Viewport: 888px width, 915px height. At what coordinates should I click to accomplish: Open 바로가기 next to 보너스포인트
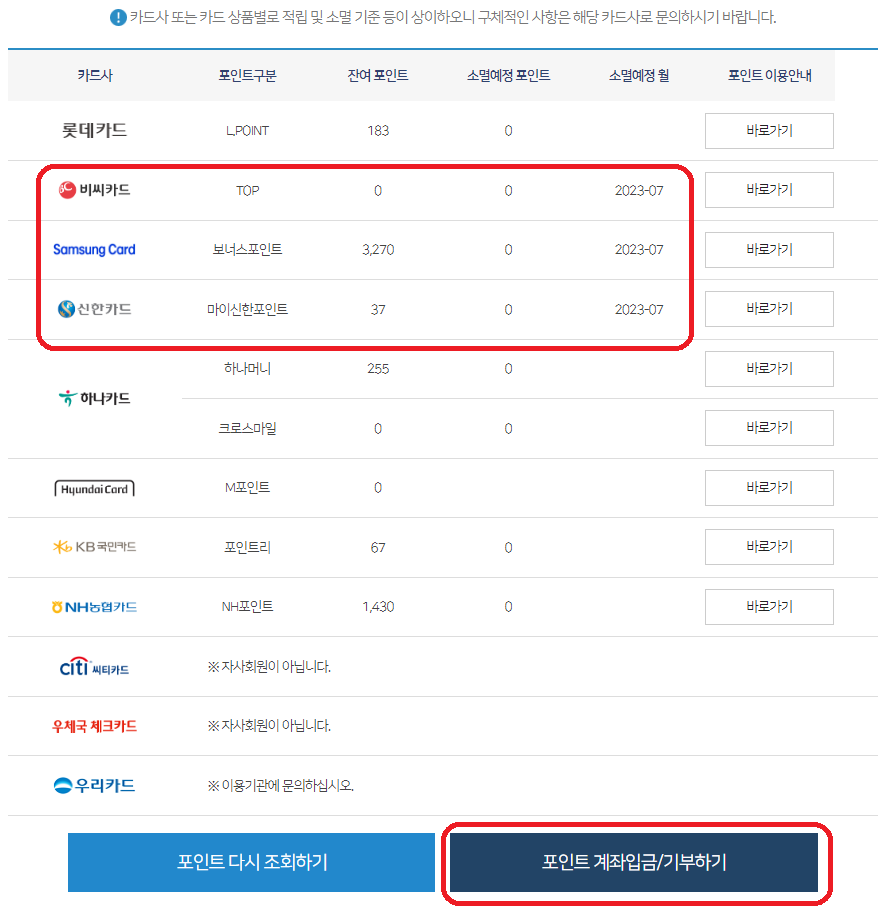[x=768, y=249]
